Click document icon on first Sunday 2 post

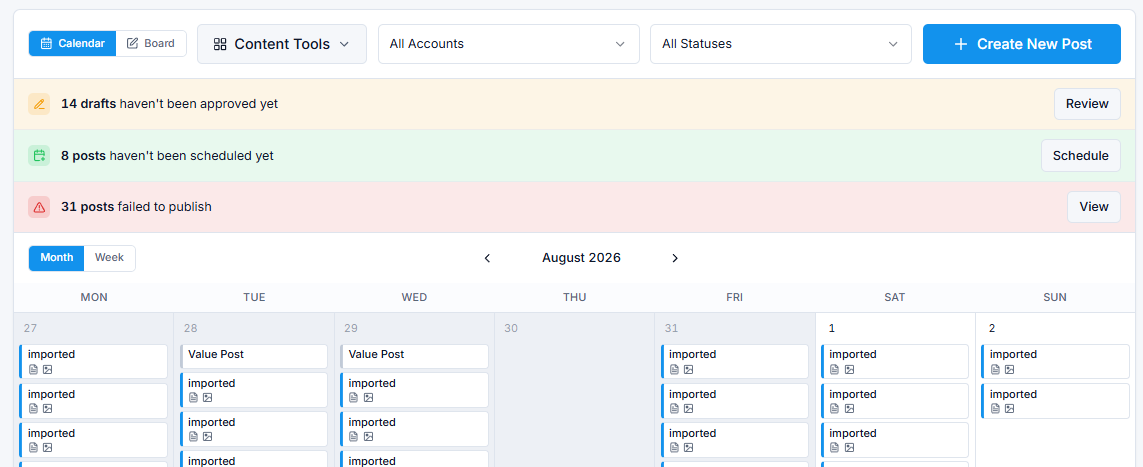[x=995, y=369]
